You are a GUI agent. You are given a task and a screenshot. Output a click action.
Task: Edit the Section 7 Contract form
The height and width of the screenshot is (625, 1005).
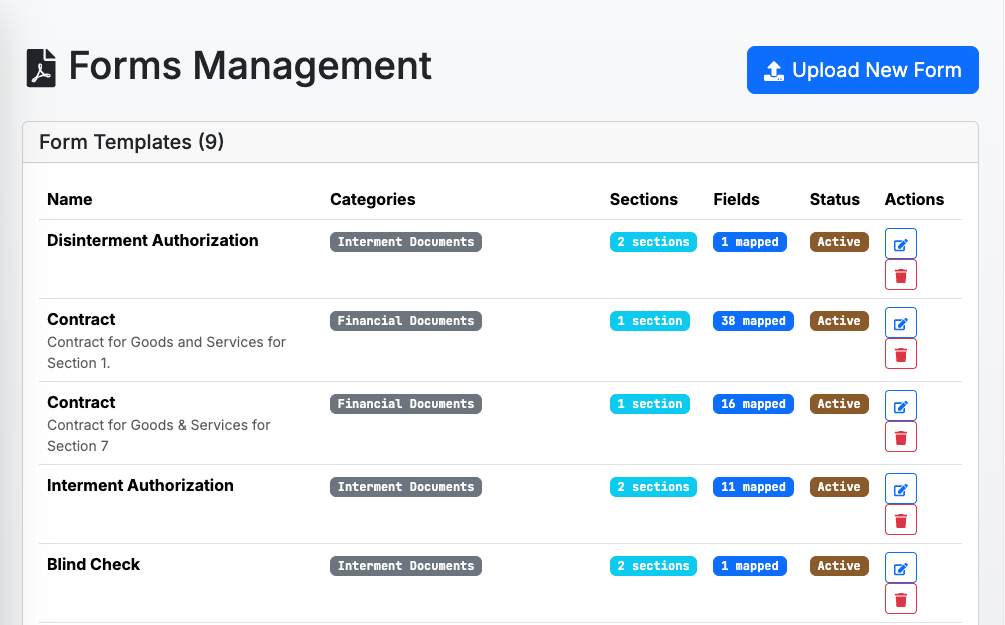click(x=900, y=405)
